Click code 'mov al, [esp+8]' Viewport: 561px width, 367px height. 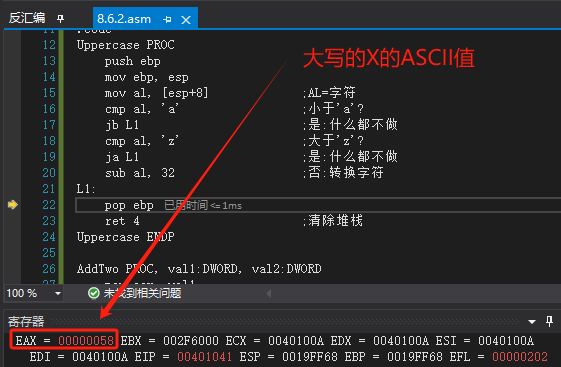tap(156, 93)
